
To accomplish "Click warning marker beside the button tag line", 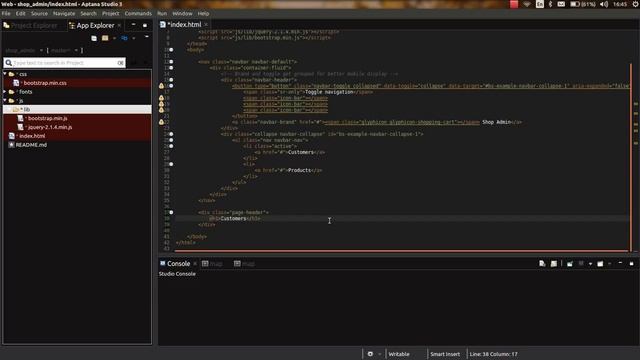I will click(161, 86).
